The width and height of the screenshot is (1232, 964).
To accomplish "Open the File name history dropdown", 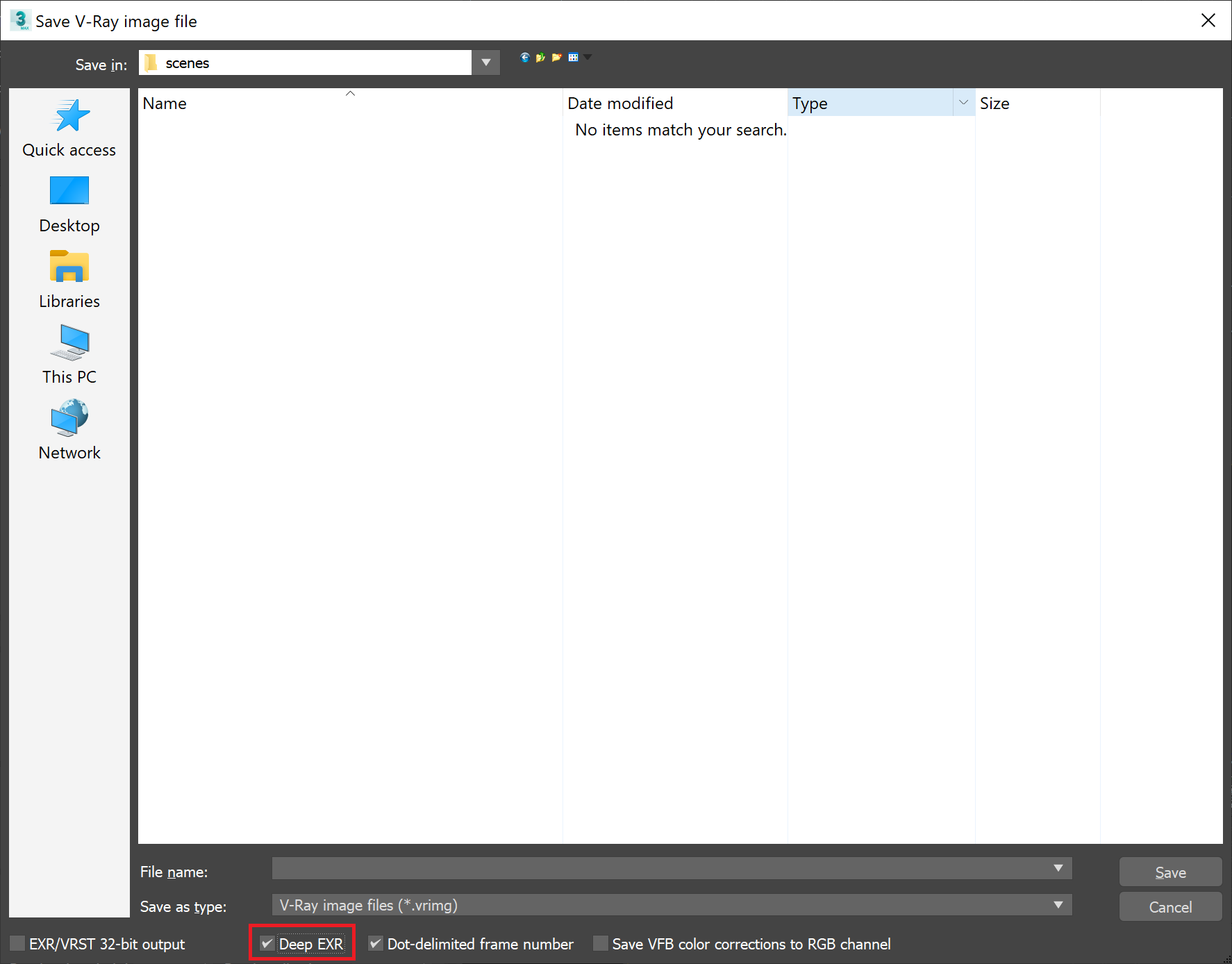I will point(1058,868).
